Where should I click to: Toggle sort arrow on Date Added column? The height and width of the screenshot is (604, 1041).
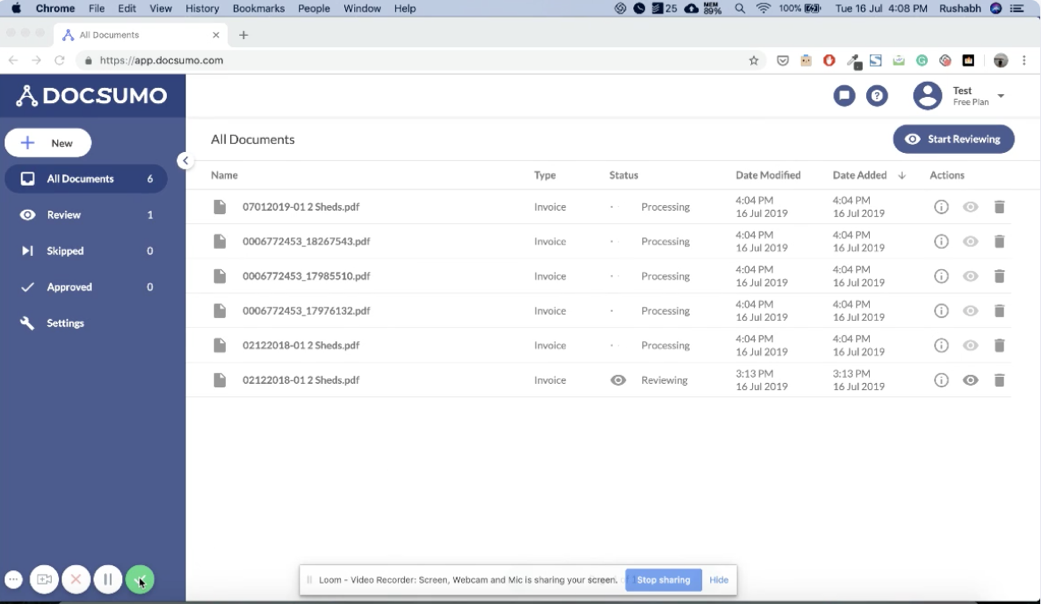[902, 175]
